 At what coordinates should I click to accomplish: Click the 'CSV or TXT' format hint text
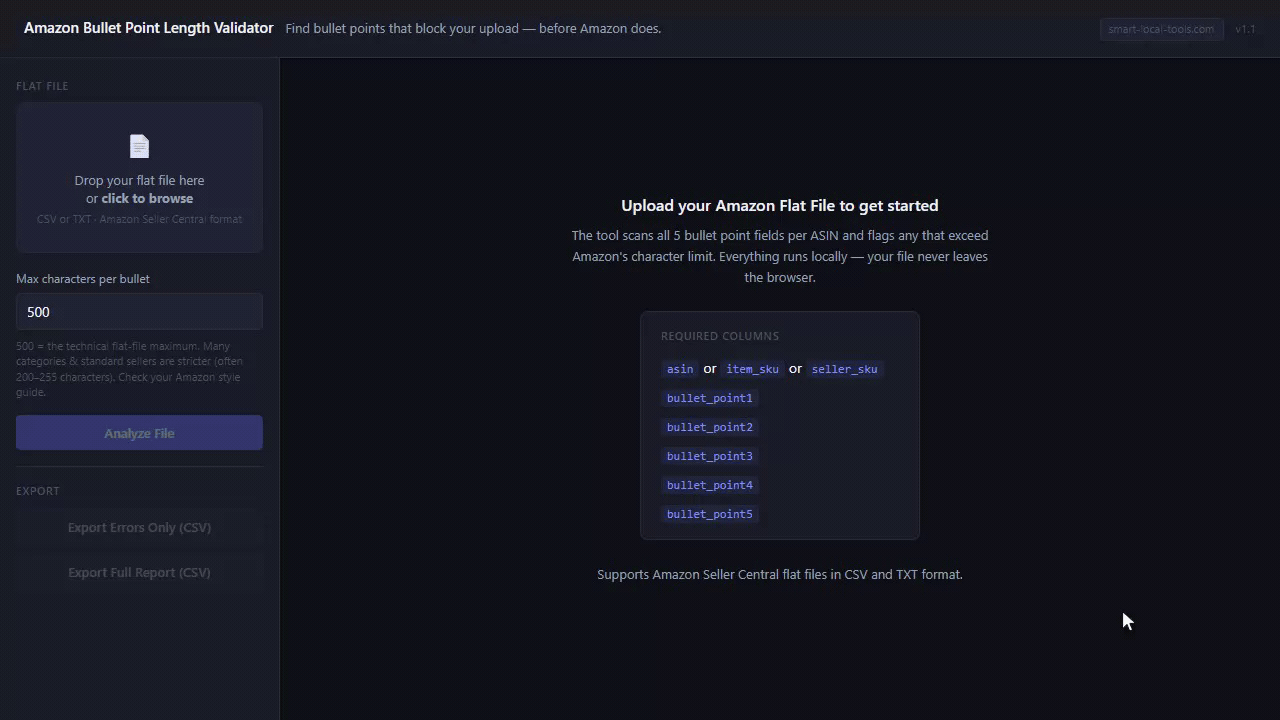point(139,219)
